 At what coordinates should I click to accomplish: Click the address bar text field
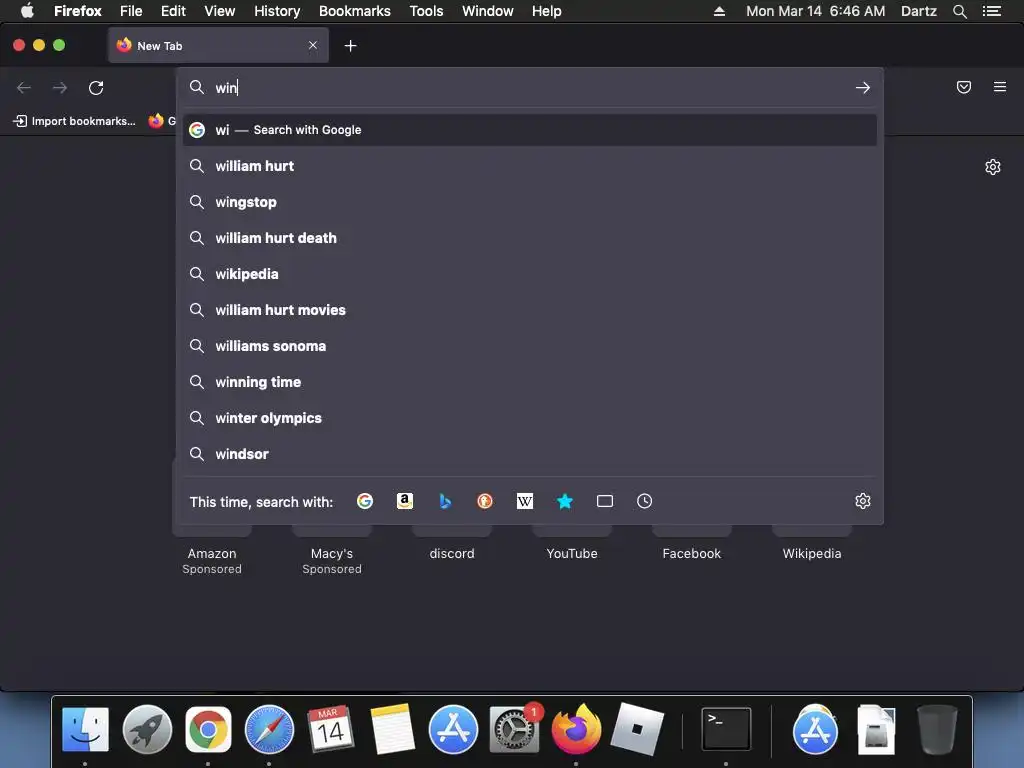pos(529,88)
